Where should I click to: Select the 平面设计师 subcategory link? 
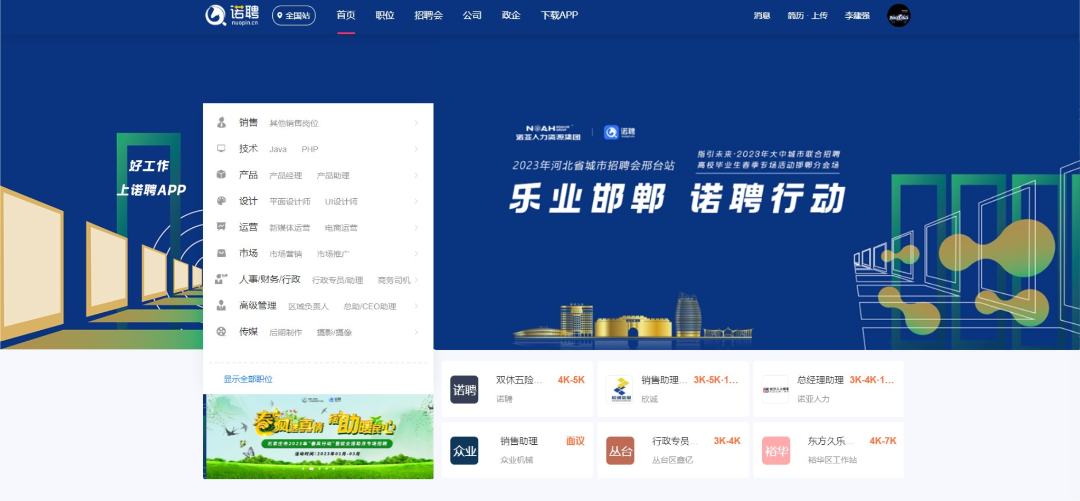coord(289,202)
